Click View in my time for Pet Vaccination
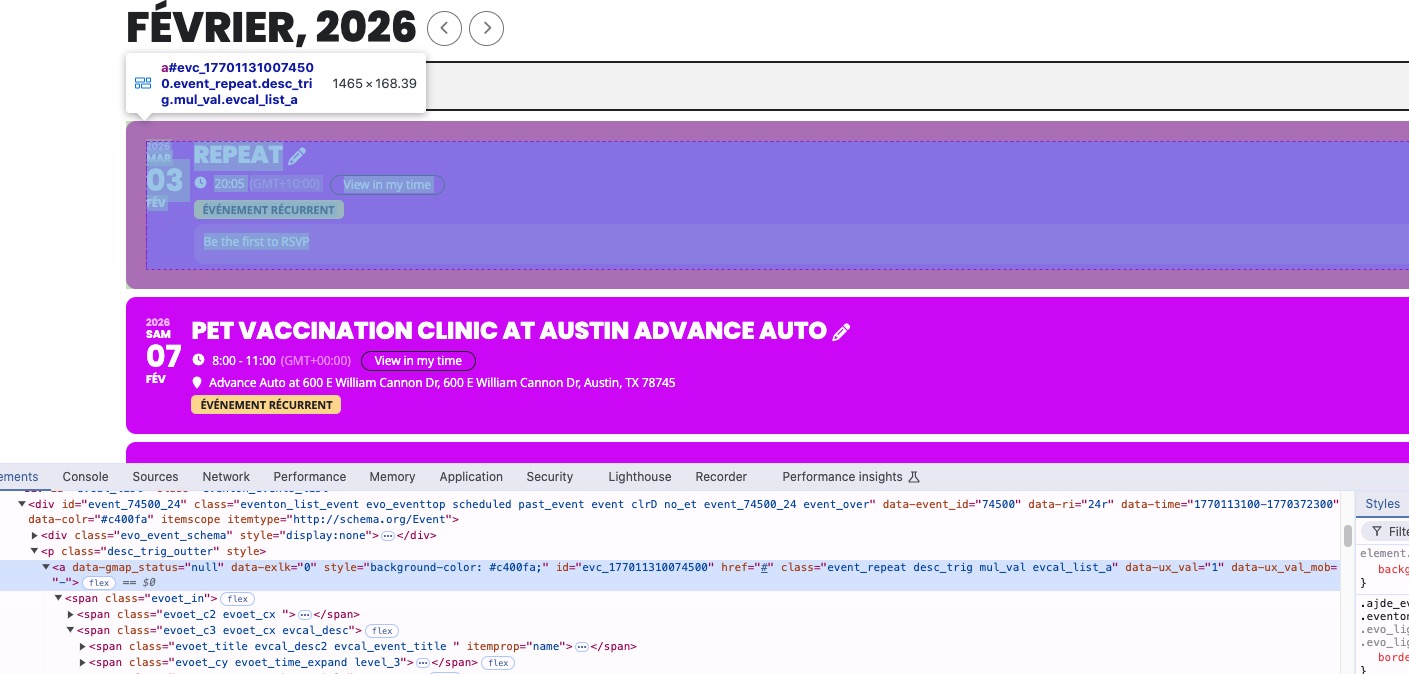This screenshot has height=674, width=1409. tap(418, 361)
